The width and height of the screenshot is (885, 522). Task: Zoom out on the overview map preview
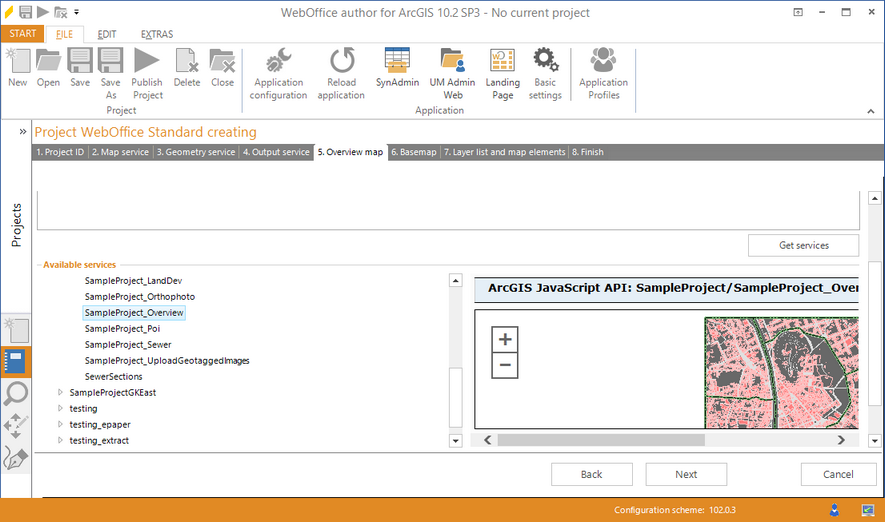(505, 365)
